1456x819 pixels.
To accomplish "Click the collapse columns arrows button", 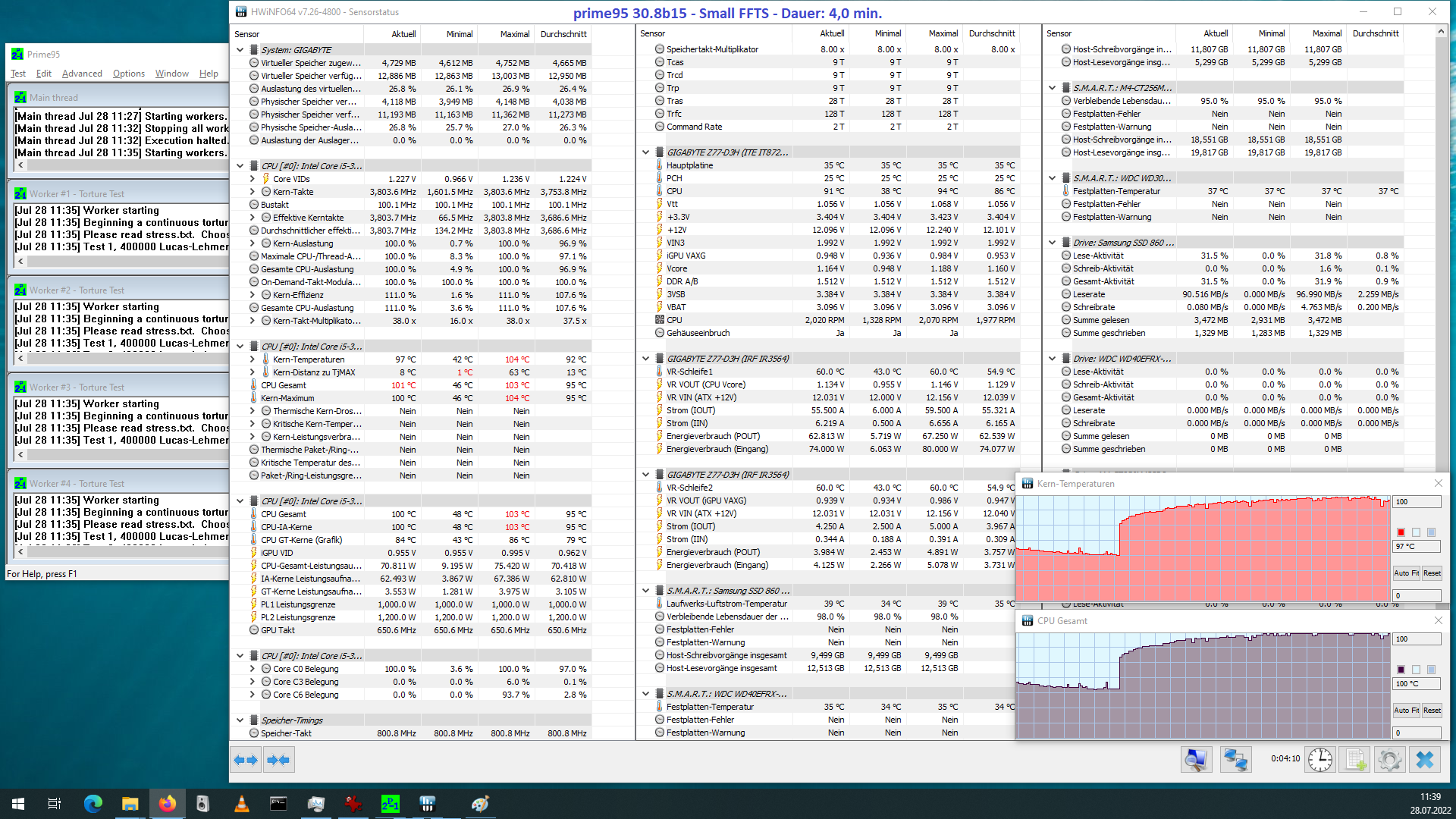I will (x=278, y=760).
